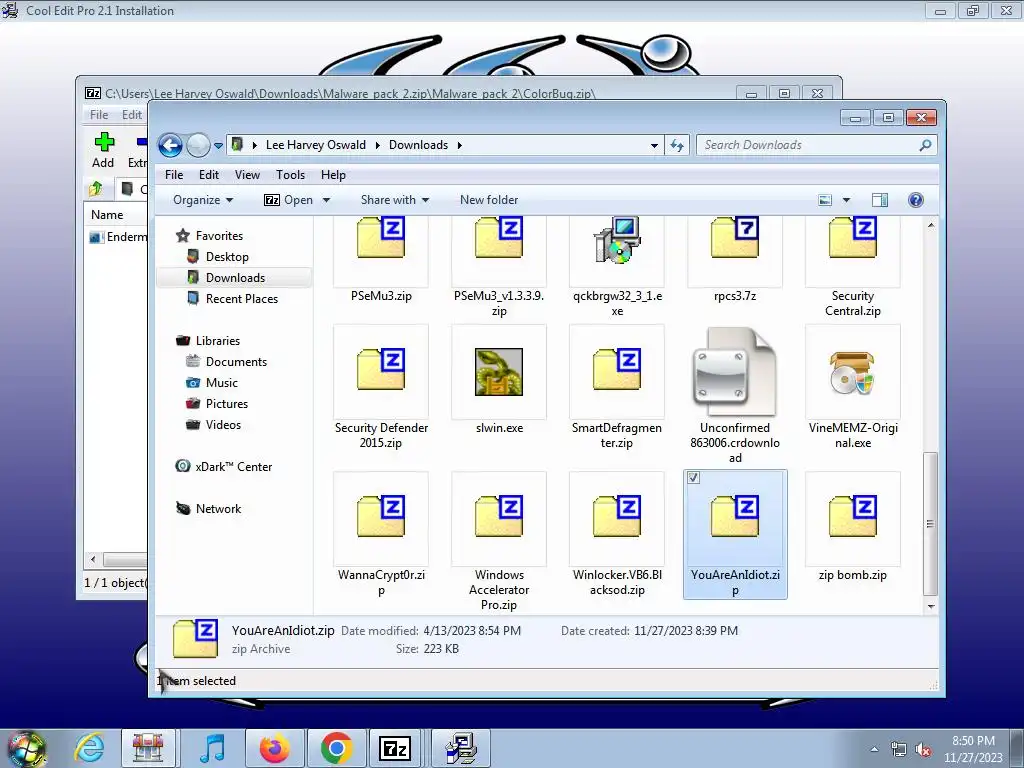The height and width of the screenshot is (768, 1024).
Task: Click the New folder button
Action: coord(488,200)
